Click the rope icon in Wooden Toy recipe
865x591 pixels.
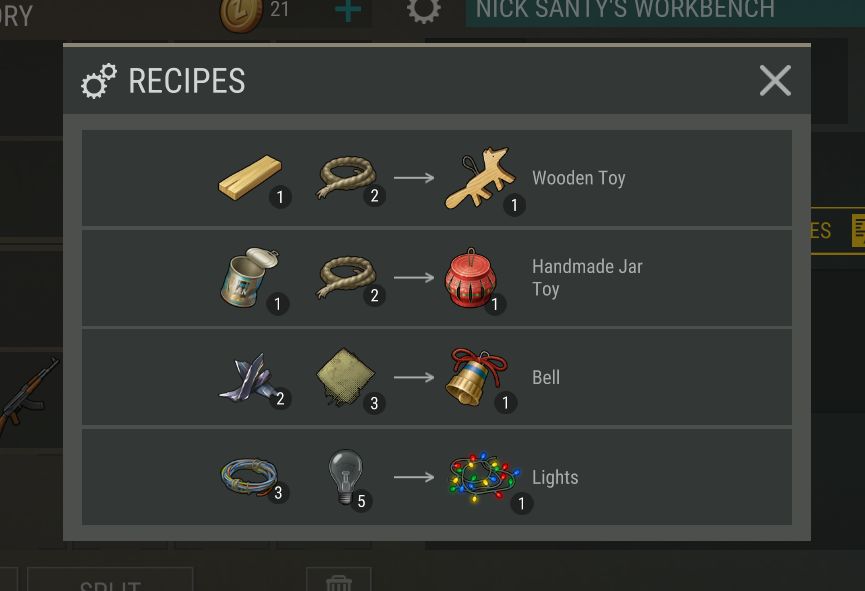coord(346,177)
